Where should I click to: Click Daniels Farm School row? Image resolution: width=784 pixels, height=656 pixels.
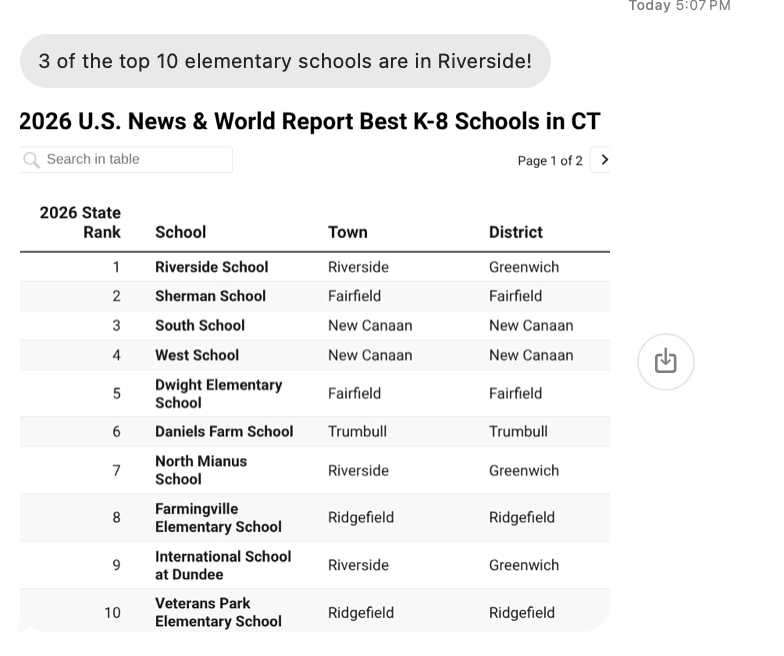click(x=315, y=432)
